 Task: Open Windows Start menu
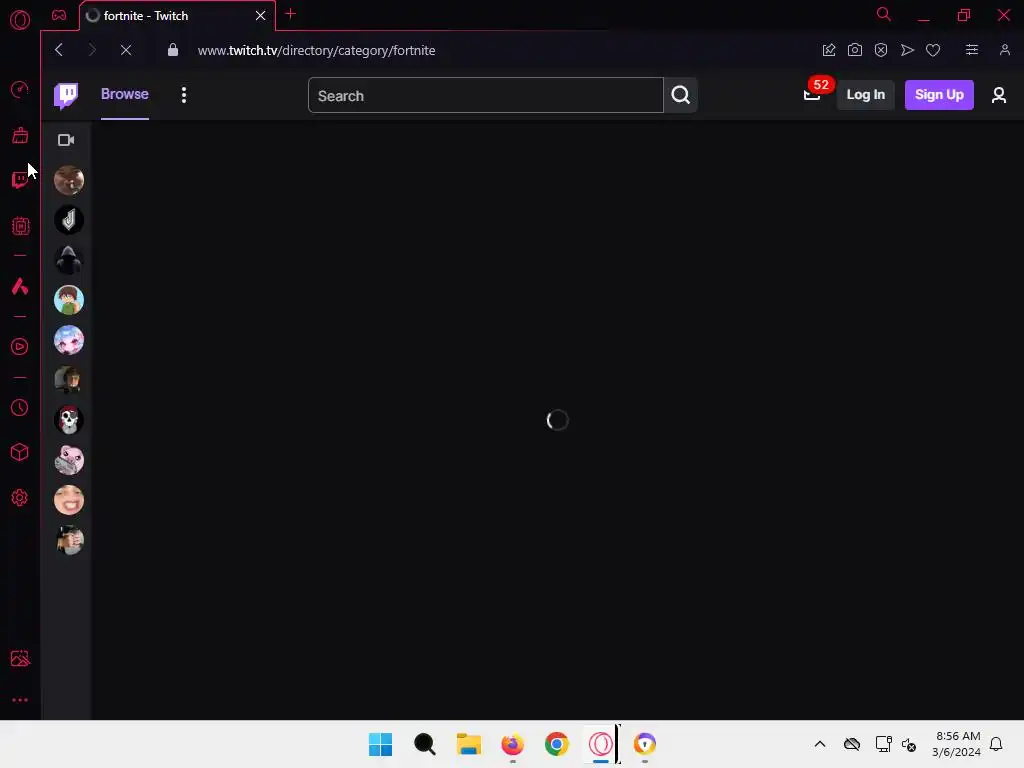[381, 744]
